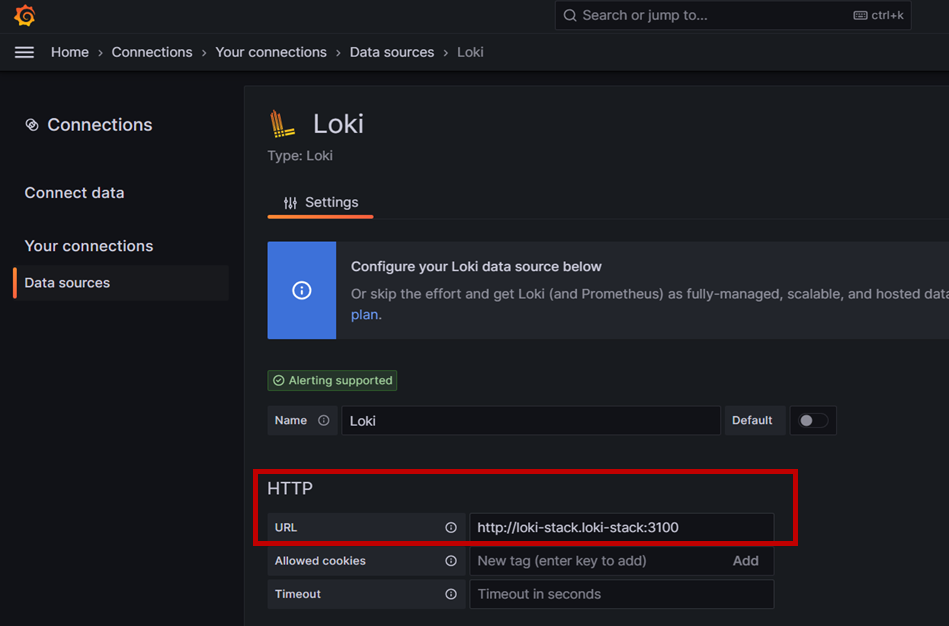
Task: Go to Home breadcrumb
Action: click(70, 52)
